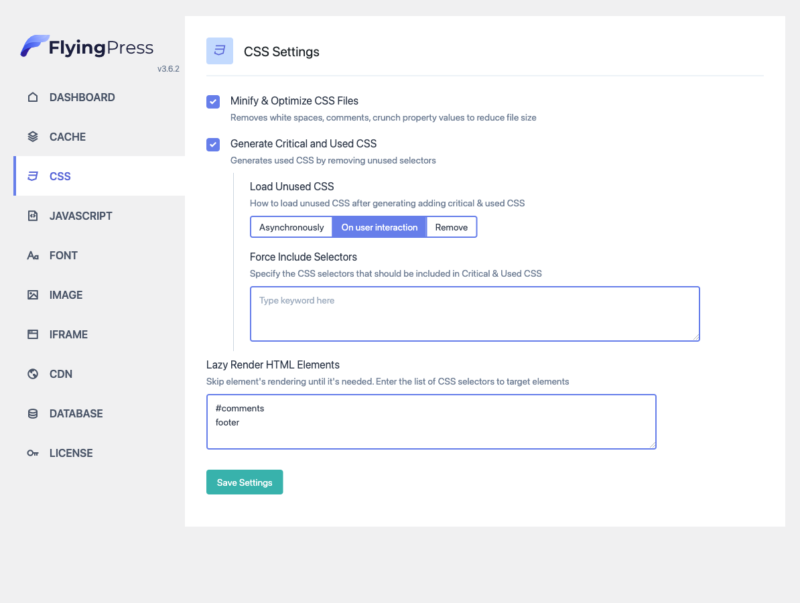
Task: Click the Image optimization icon
Action: (31, 294)
